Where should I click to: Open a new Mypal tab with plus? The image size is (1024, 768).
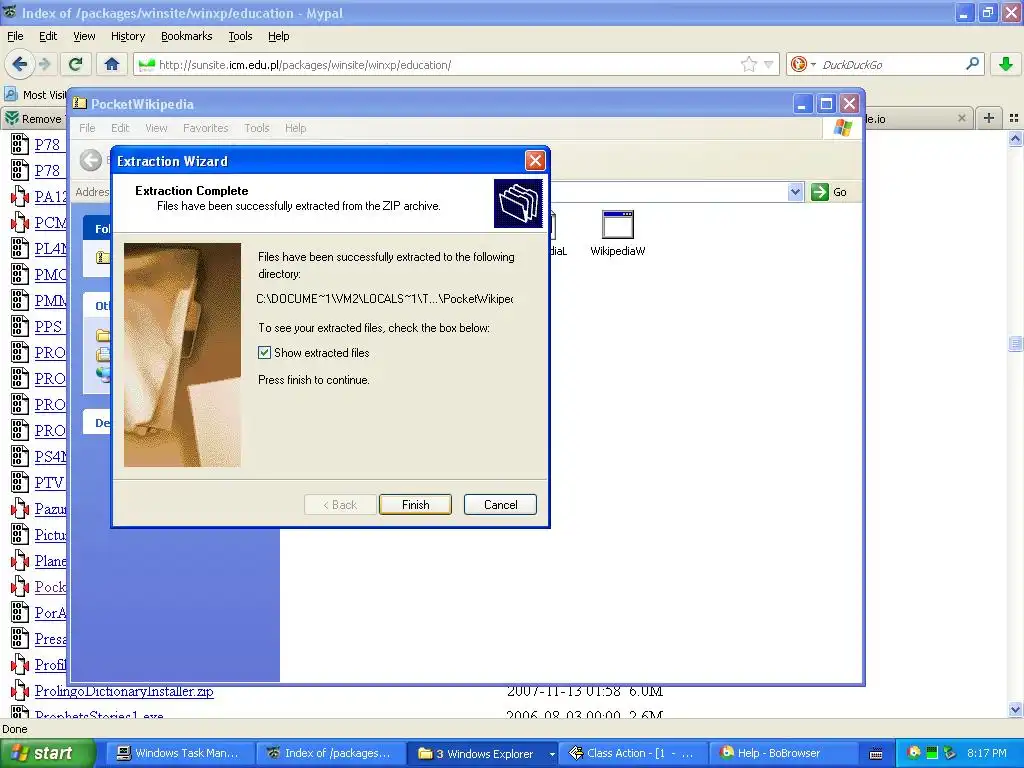point(989,118)
